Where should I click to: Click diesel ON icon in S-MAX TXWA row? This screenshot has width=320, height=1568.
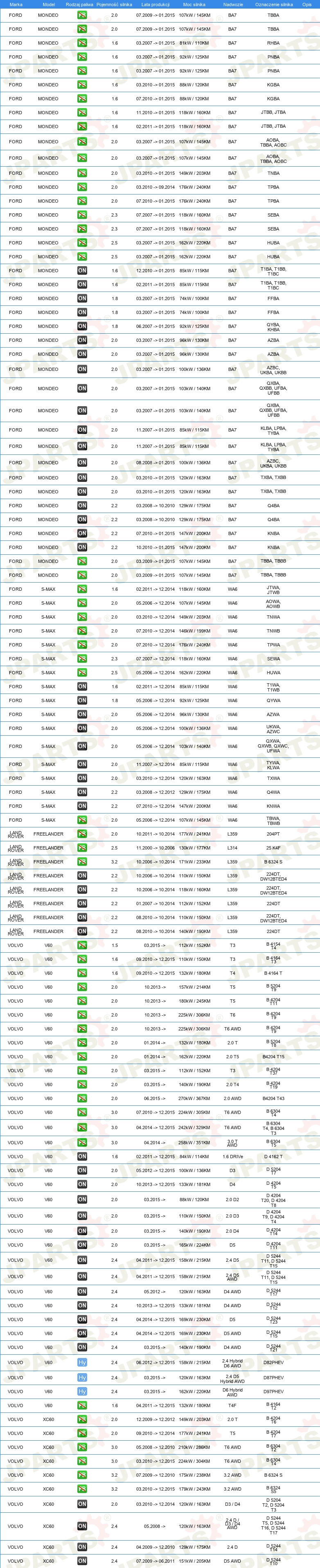pos(82,779)
